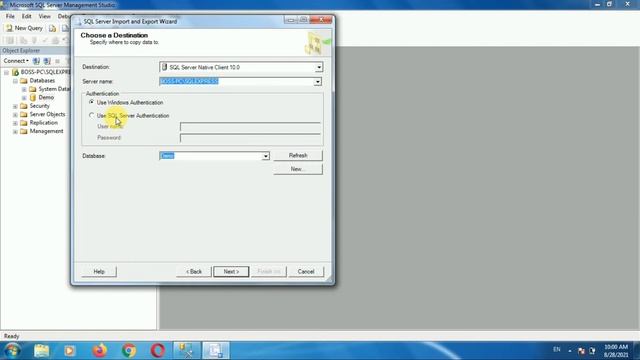Collapse the BOSS-PC\SQLEXPRESS server node
640x360 pixels.
(7, 72)
